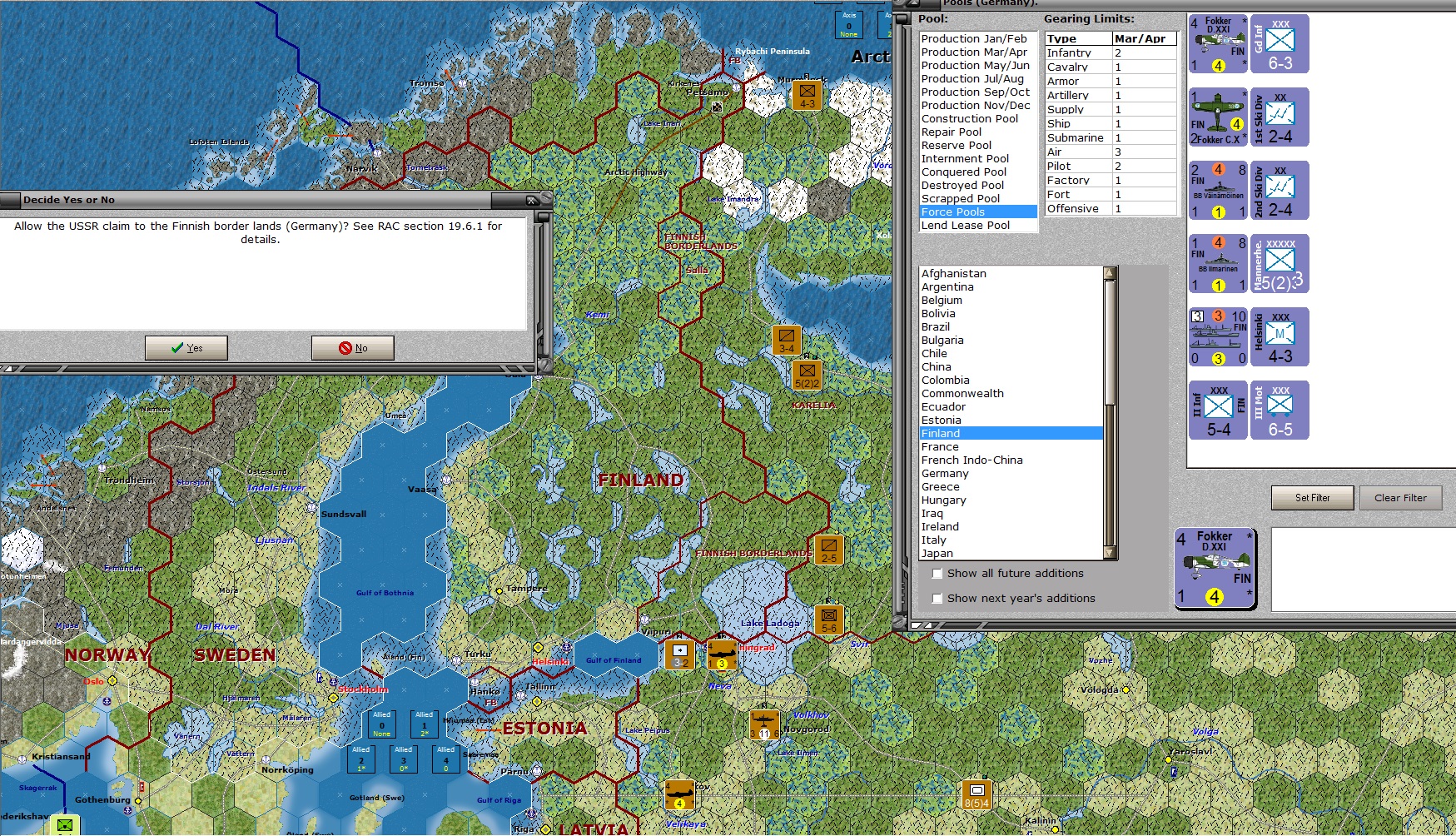
Task: Click the Clear Filter button
Action: point(1400,498)
